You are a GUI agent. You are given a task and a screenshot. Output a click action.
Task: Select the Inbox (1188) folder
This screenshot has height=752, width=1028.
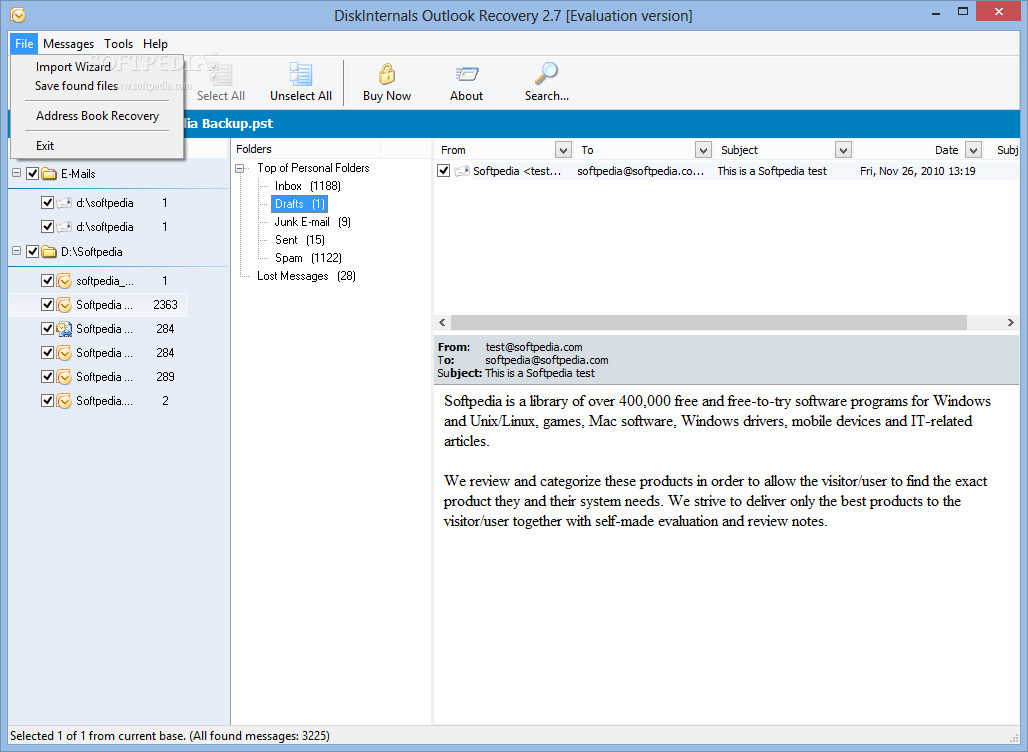click(307, 186)
